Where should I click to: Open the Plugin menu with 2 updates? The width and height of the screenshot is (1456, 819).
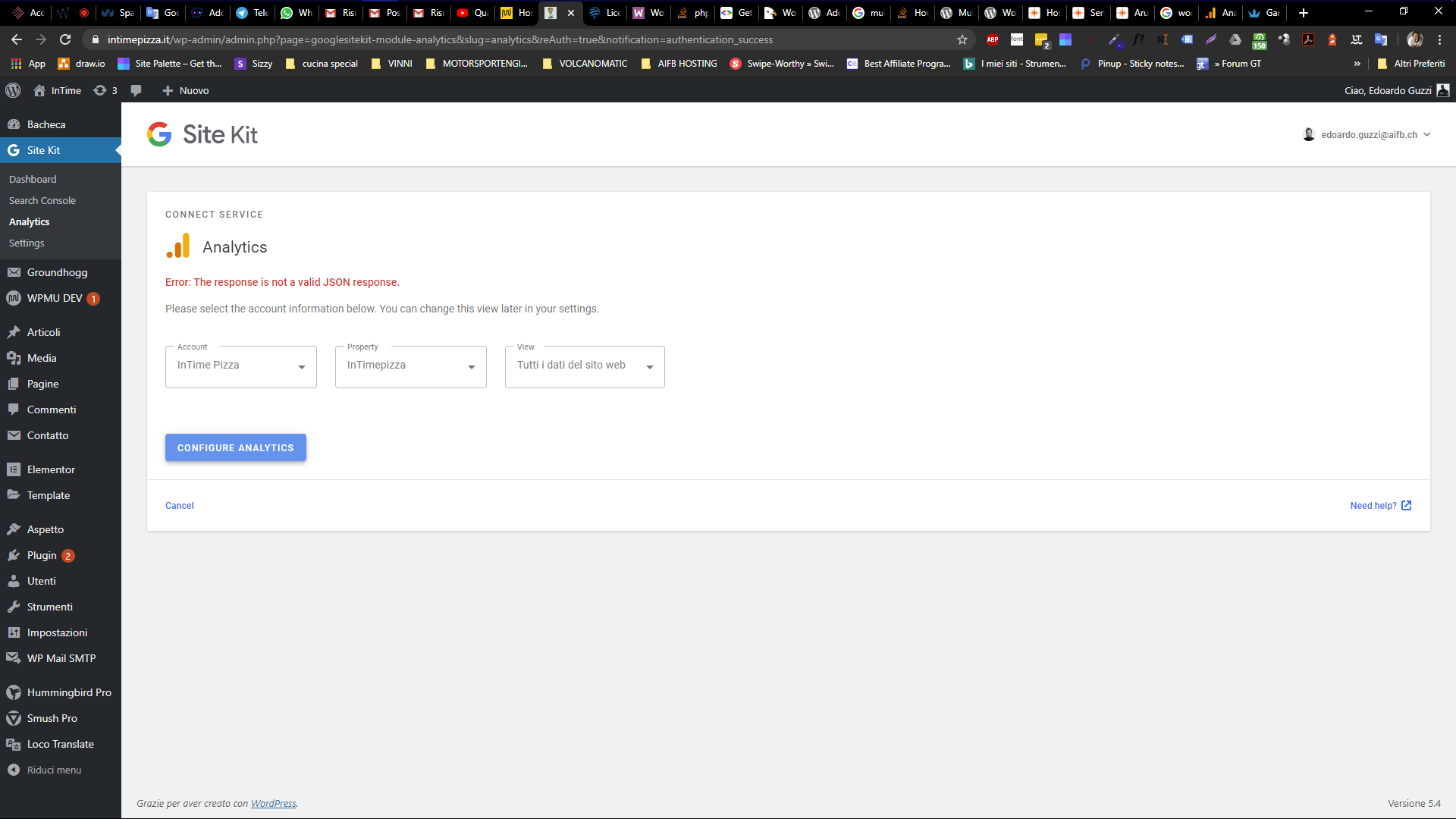[42, 555]
